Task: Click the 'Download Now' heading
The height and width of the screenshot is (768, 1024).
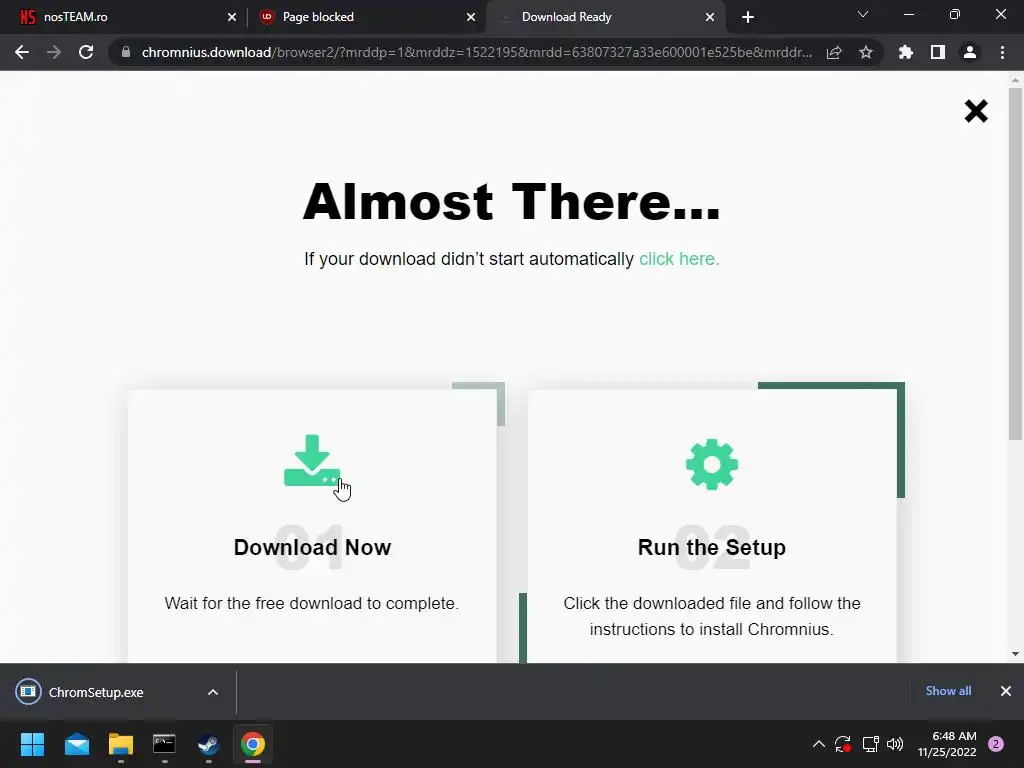Action: 312,547
